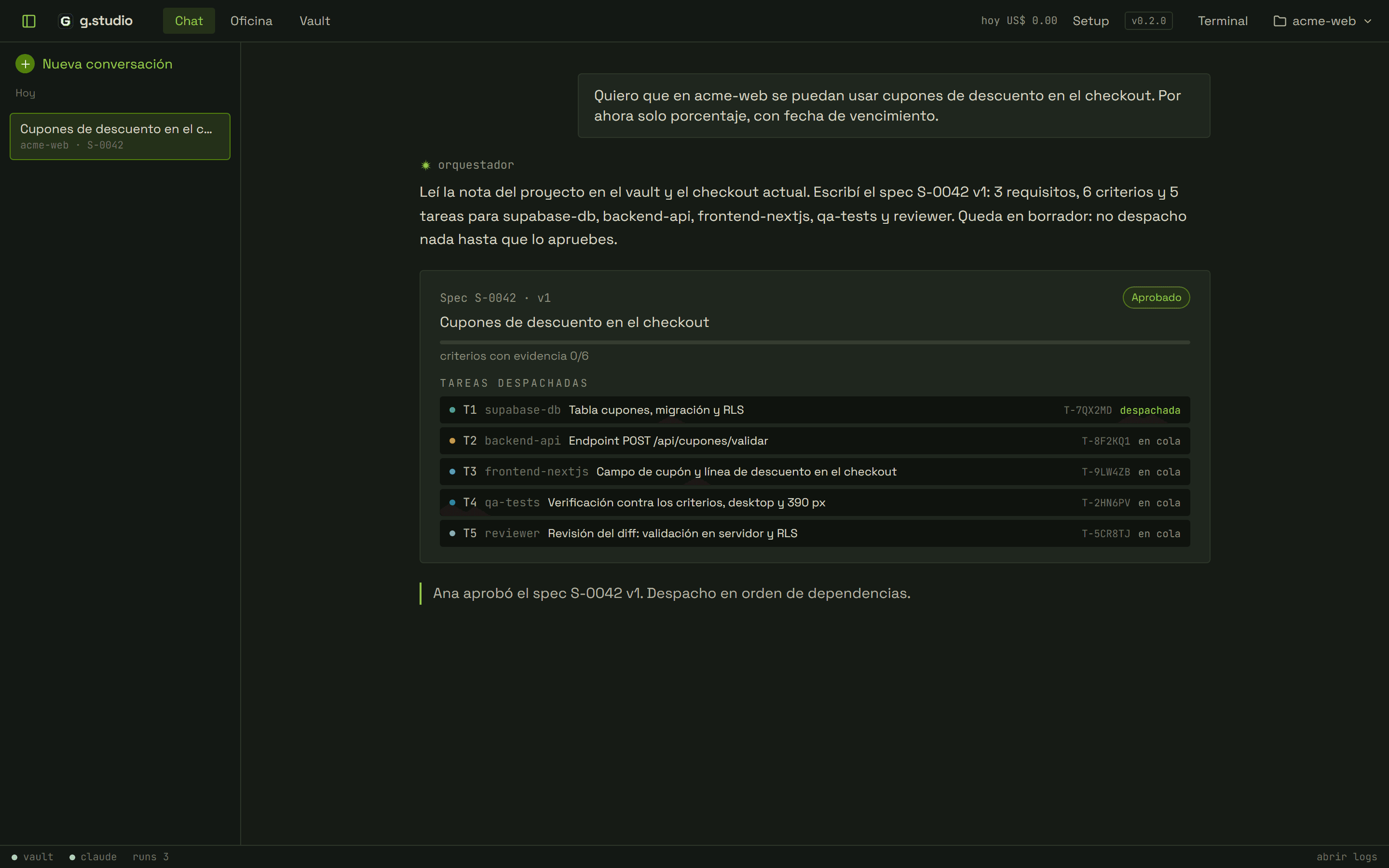Screen dimensions: 1389x868
Task: Click the criterios con evidencia 0/6 text
Action: point(514,356)
